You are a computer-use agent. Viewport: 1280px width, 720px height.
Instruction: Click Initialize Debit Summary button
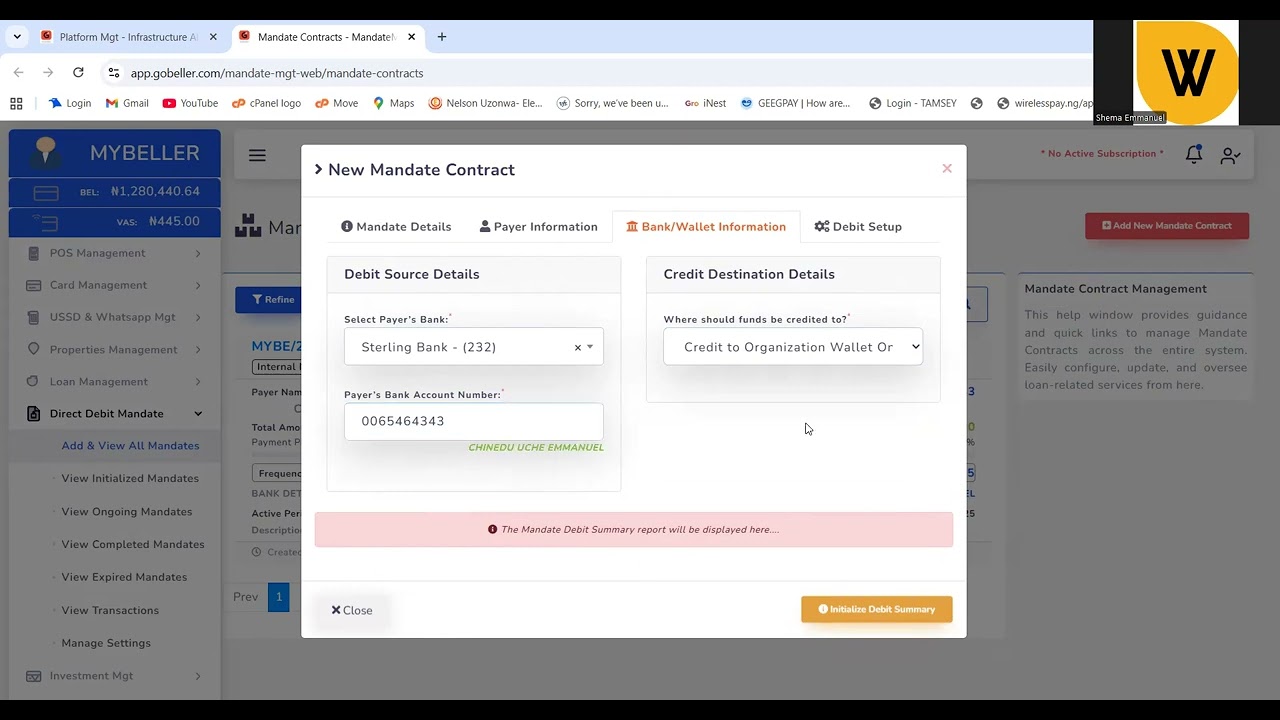click(877, 609)
